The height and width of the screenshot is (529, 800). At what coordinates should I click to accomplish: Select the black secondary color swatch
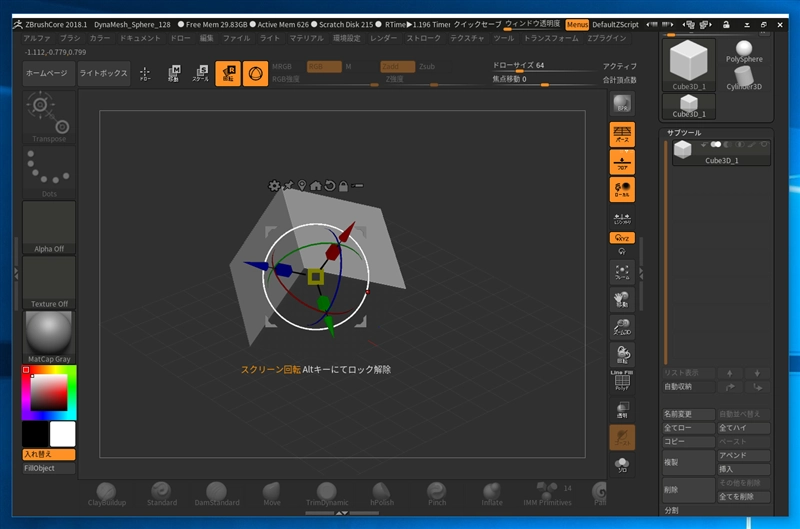35,434
